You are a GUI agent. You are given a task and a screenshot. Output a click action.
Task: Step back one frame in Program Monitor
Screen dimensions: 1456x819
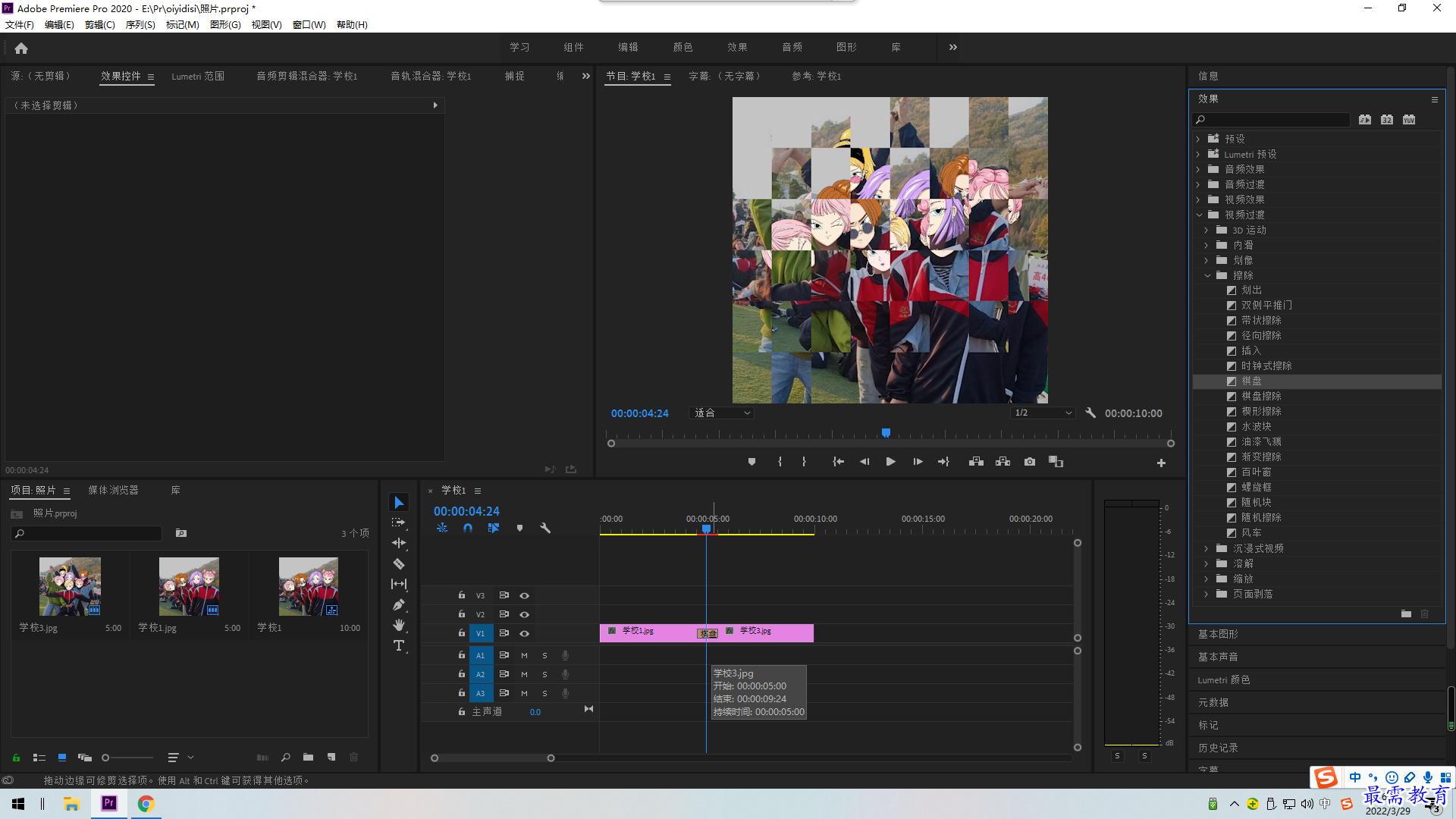click(x=864, y=462)
